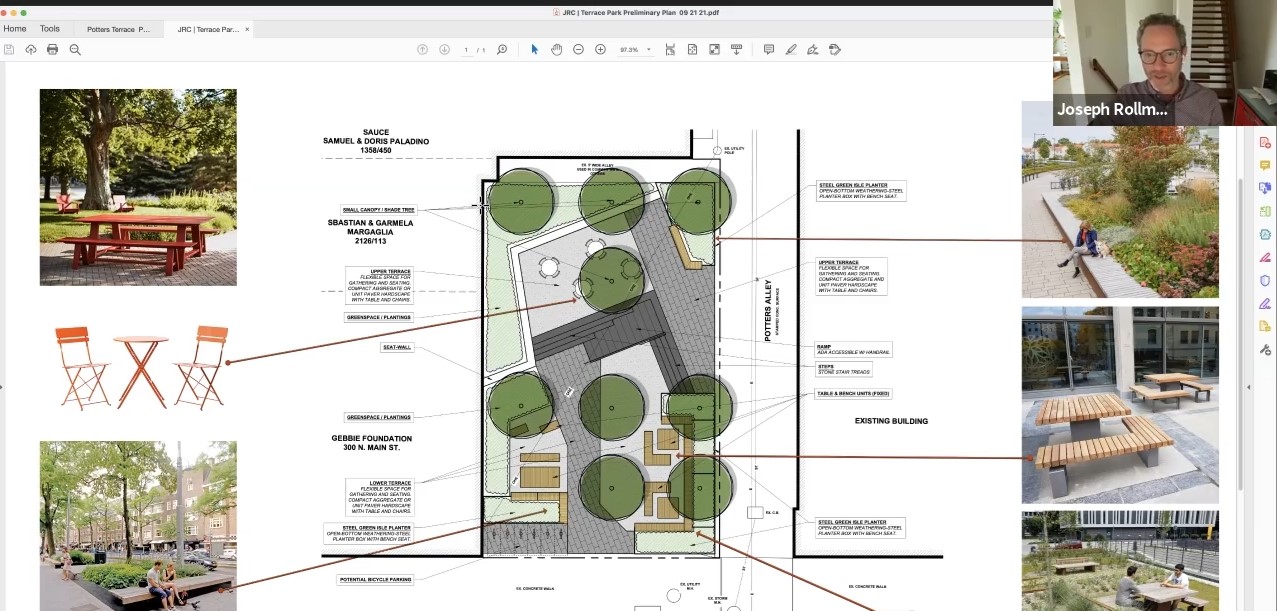1277x611 pixels.
Task: Open the Protect shield tool in right pane
Action: pyautogui.click(x=1265, y=280)
